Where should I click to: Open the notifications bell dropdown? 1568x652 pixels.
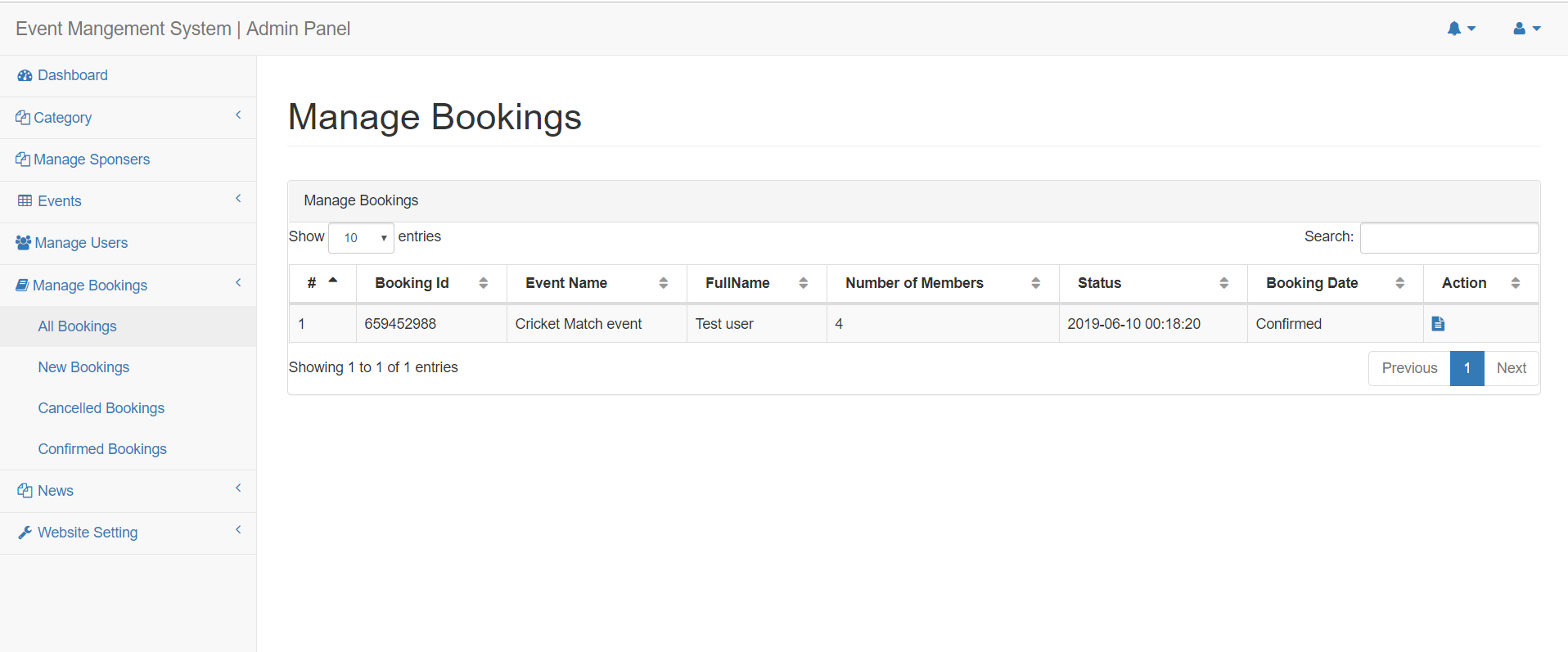pyautogui.click(x=1460, y=29)
